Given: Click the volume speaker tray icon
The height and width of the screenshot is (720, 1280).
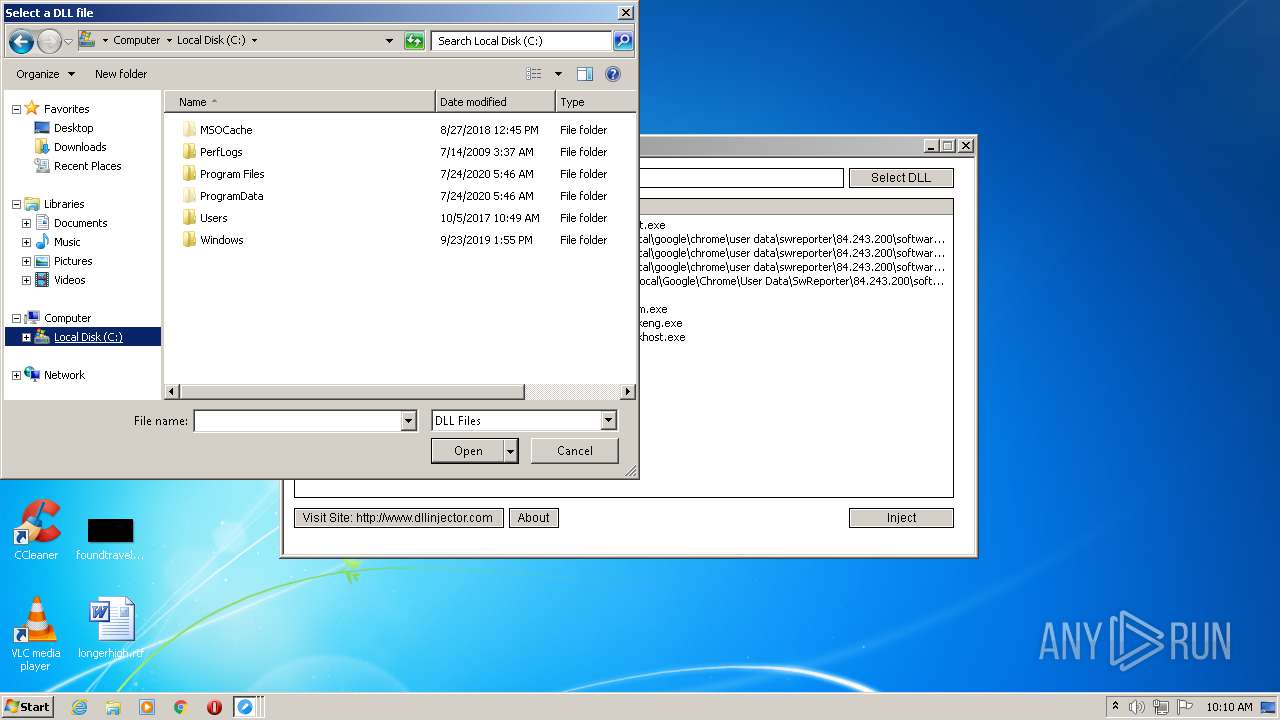Looking at the screenshot, I should pos(1137,707).
